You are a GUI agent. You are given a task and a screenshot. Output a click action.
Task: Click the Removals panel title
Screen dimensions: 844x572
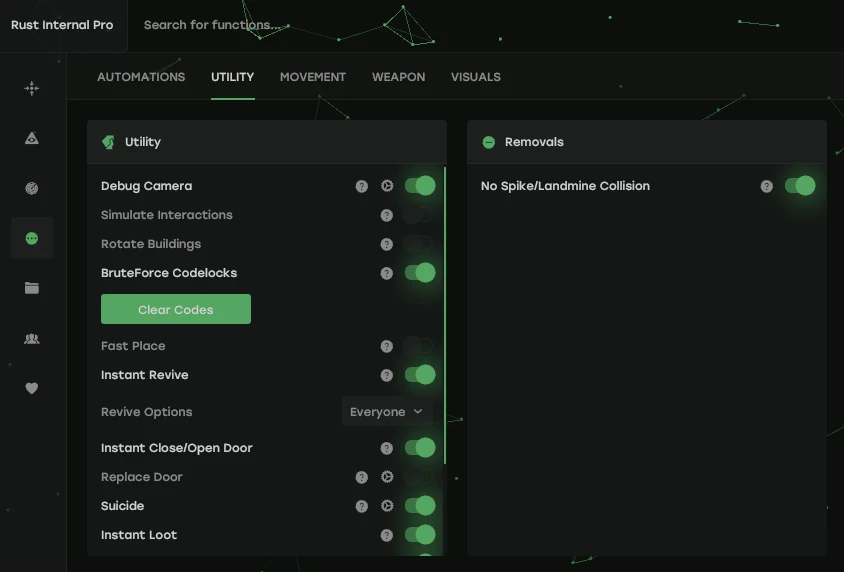[x=534, y=142]
